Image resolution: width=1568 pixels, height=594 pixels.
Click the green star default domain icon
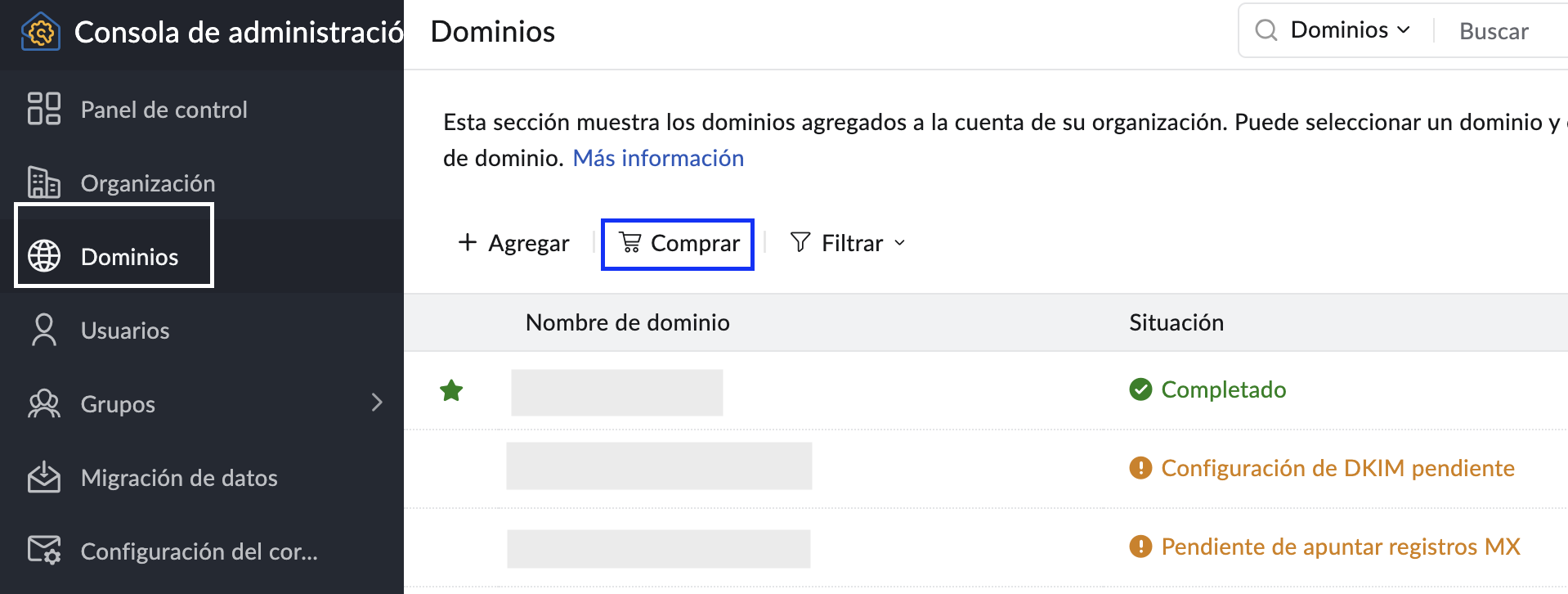[451, 390]
